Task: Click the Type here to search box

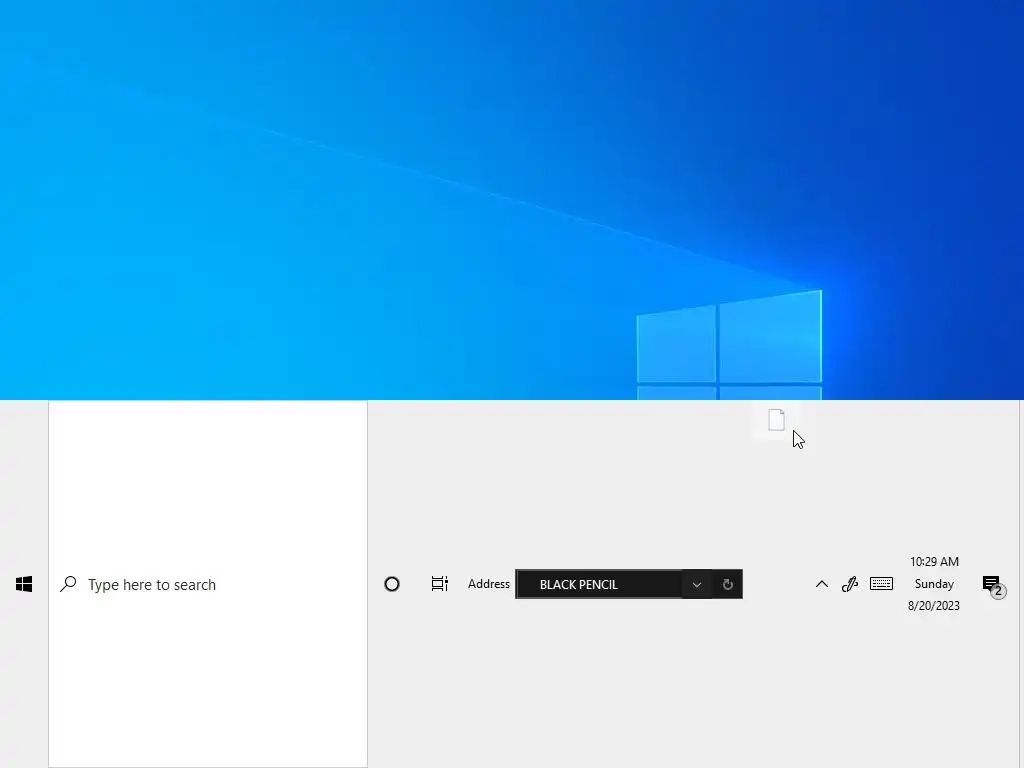Action: point(208,584)
